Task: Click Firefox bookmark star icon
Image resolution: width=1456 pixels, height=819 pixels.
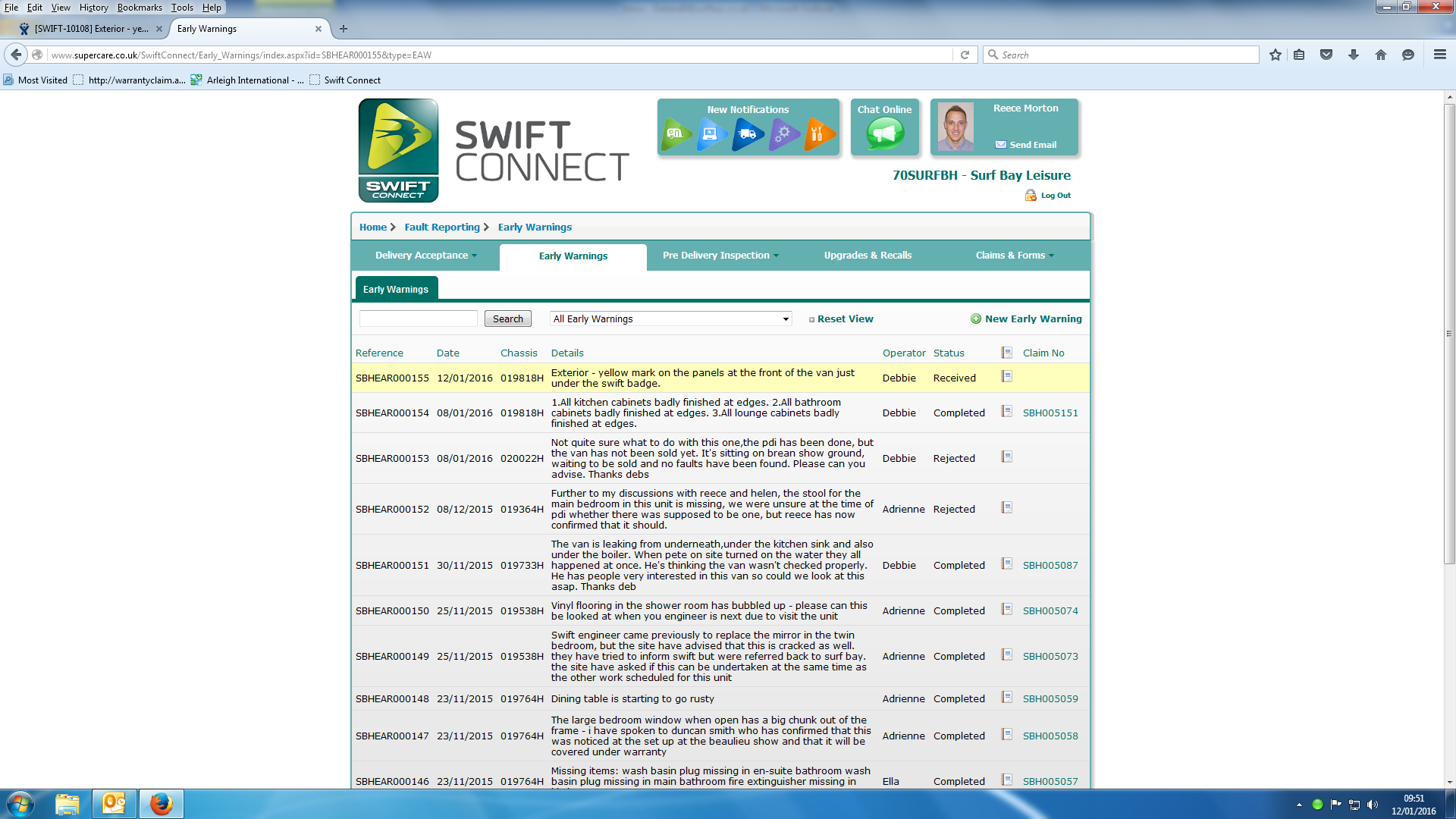Action: (x=1276, y=55)
